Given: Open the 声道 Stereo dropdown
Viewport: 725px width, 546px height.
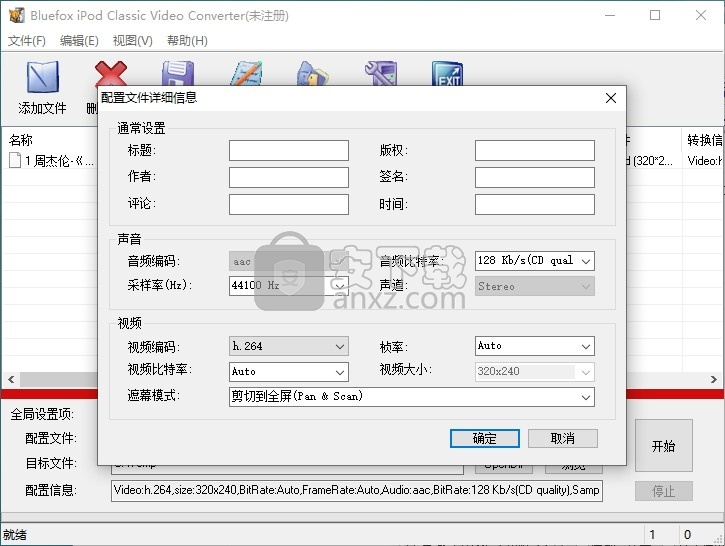Looking at the screenshot, I should [x=535, y=286].
